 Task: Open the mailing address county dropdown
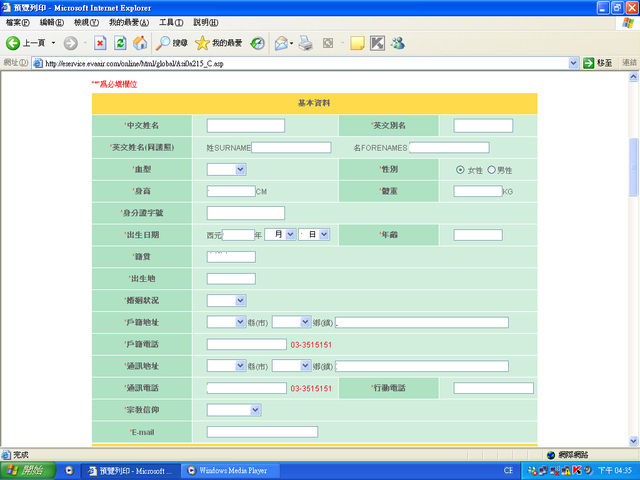click(x=227, y=366)
